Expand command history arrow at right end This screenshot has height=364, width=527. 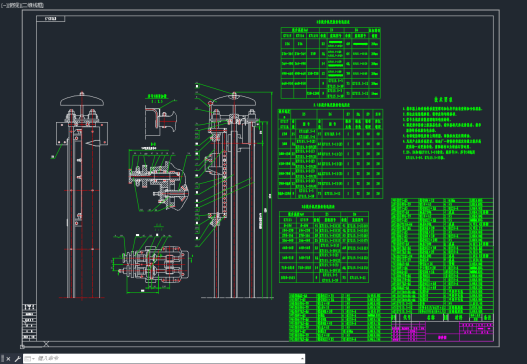pyautogui.click(x=302, y=359)
